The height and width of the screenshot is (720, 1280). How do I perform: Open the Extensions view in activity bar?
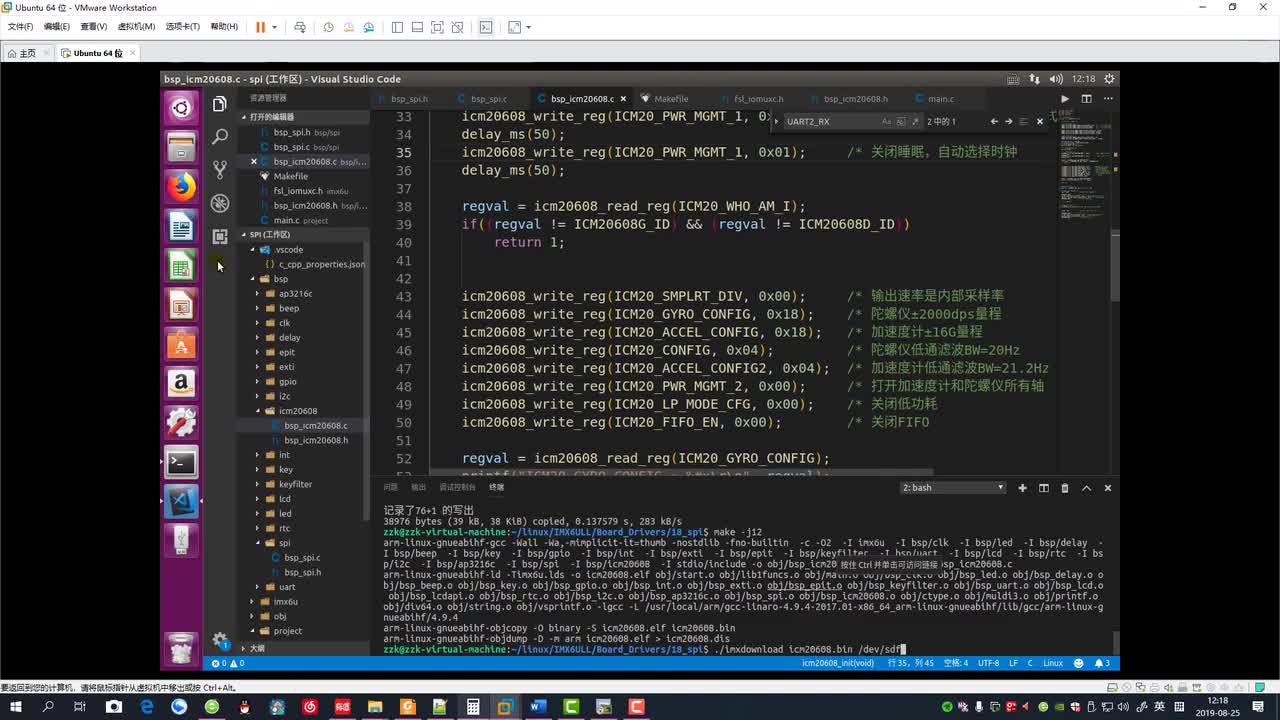coord(220,237)
